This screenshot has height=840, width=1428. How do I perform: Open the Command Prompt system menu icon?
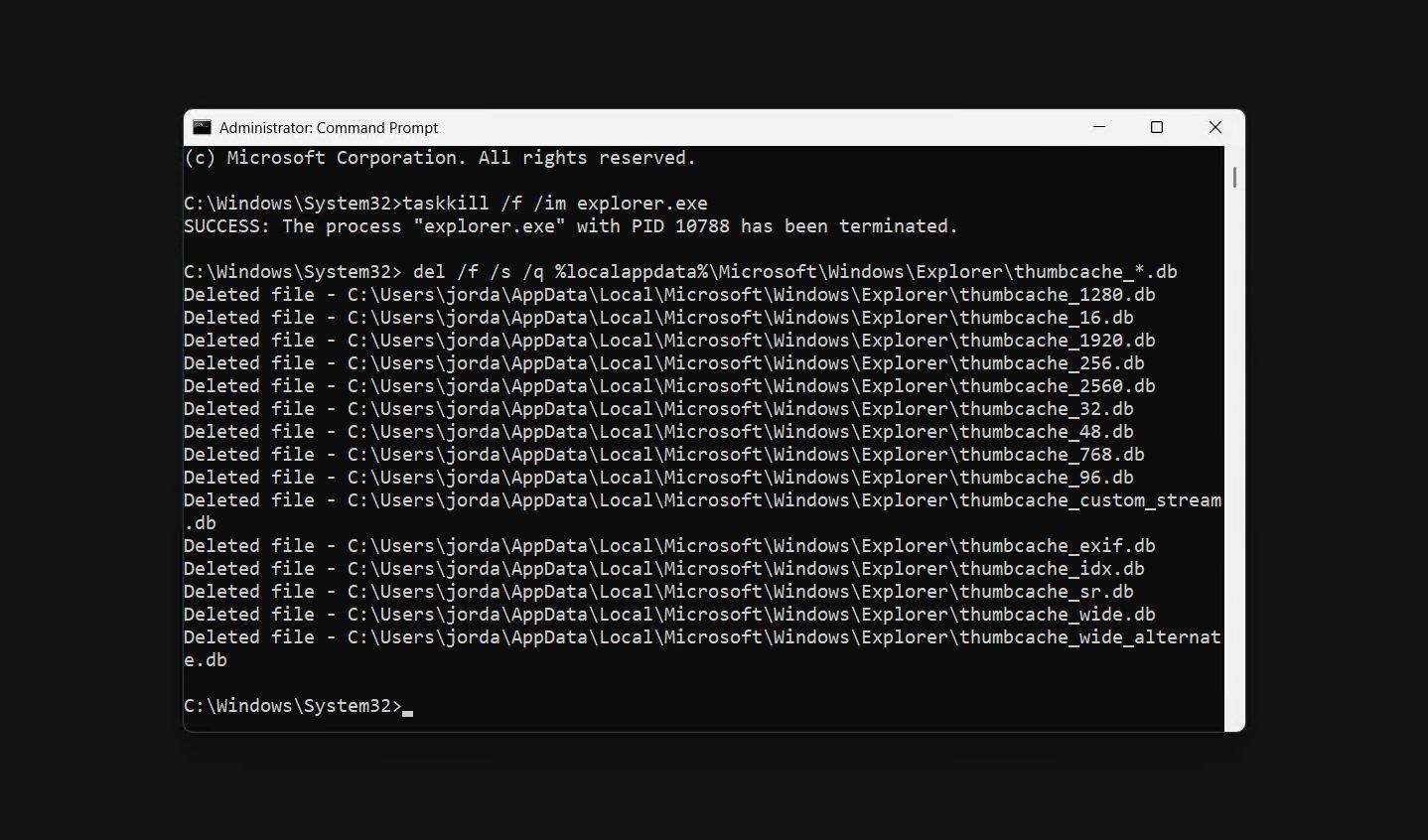[203, 127]
